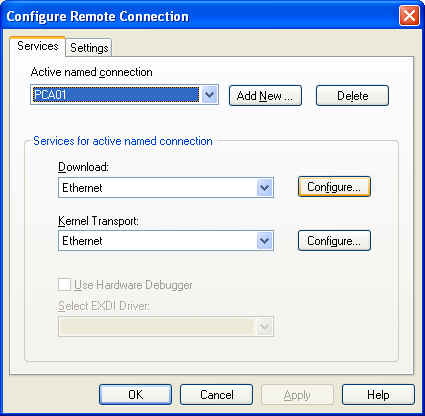Close the Configure Remote Connection window
The image size is (425, 416).
pyautogui.click(x=409, y=16)
